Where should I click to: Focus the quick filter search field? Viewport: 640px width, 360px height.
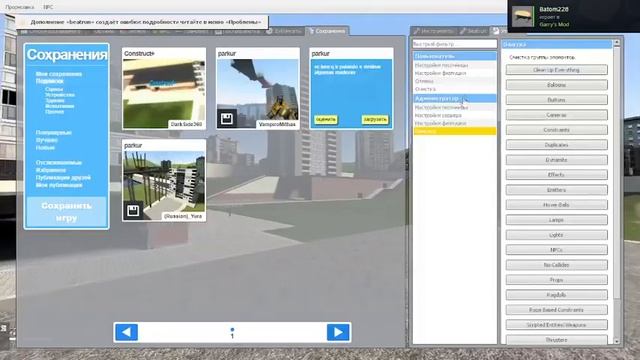tap(454, 44)
